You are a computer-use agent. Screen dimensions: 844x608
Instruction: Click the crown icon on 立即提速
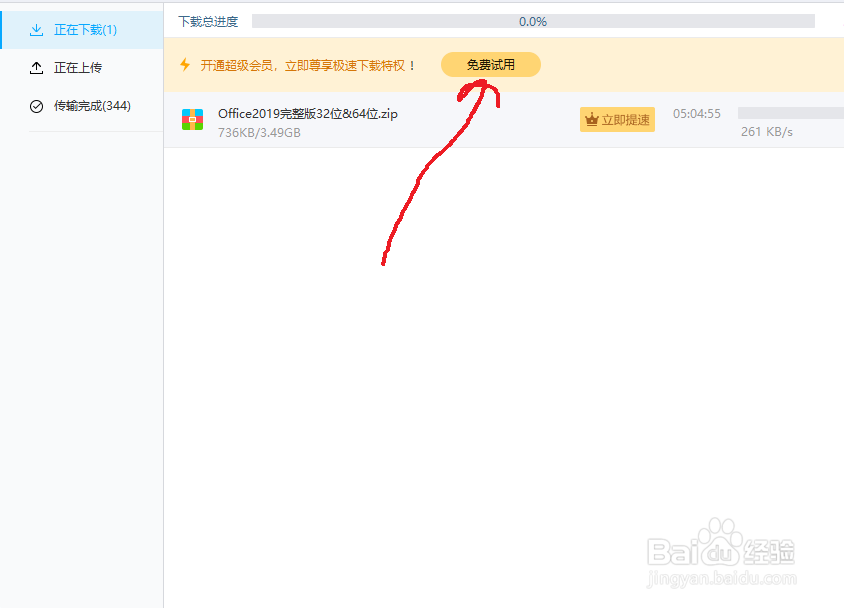592,119
